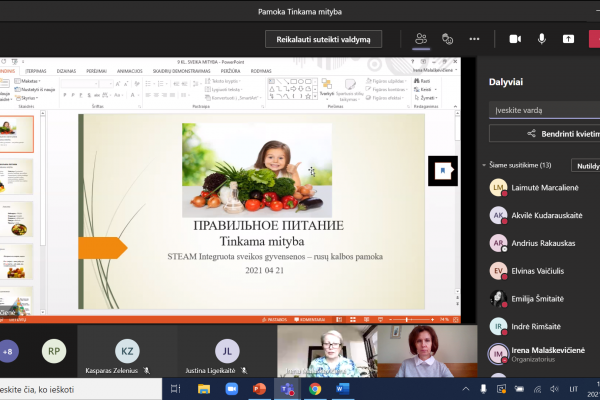Click the EV avatar of Elvinas
Screen dimensions: 600x400
tap(498, 271)
